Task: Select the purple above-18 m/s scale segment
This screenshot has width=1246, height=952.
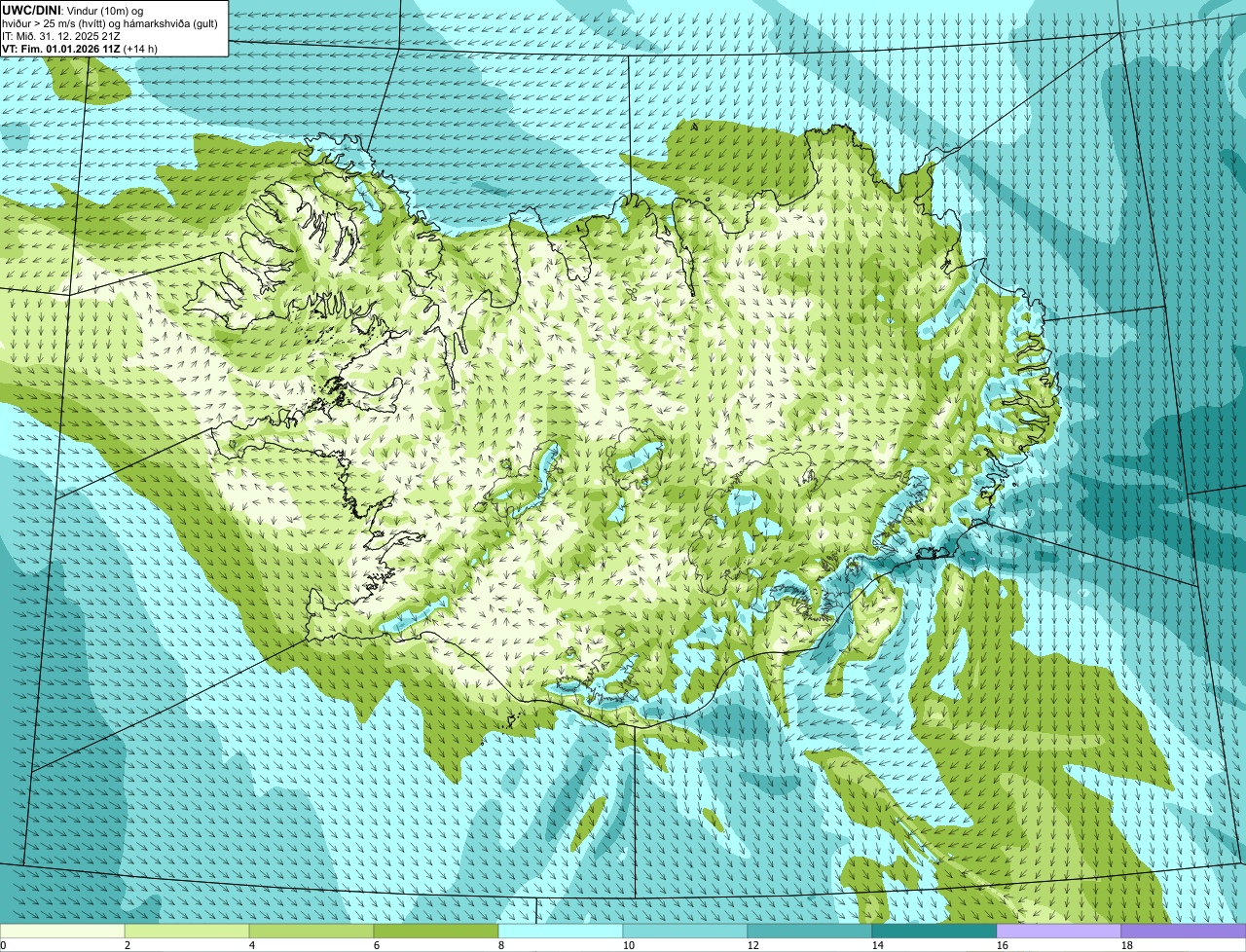Action: [1184, 931]
